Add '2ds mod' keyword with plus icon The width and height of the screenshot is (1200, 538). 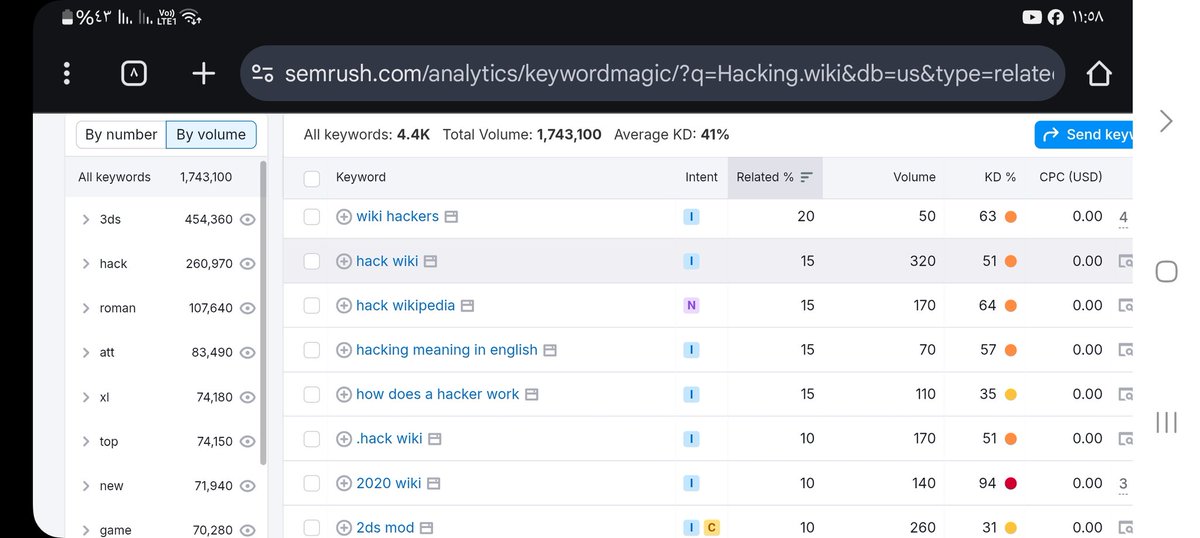point(344,527)
